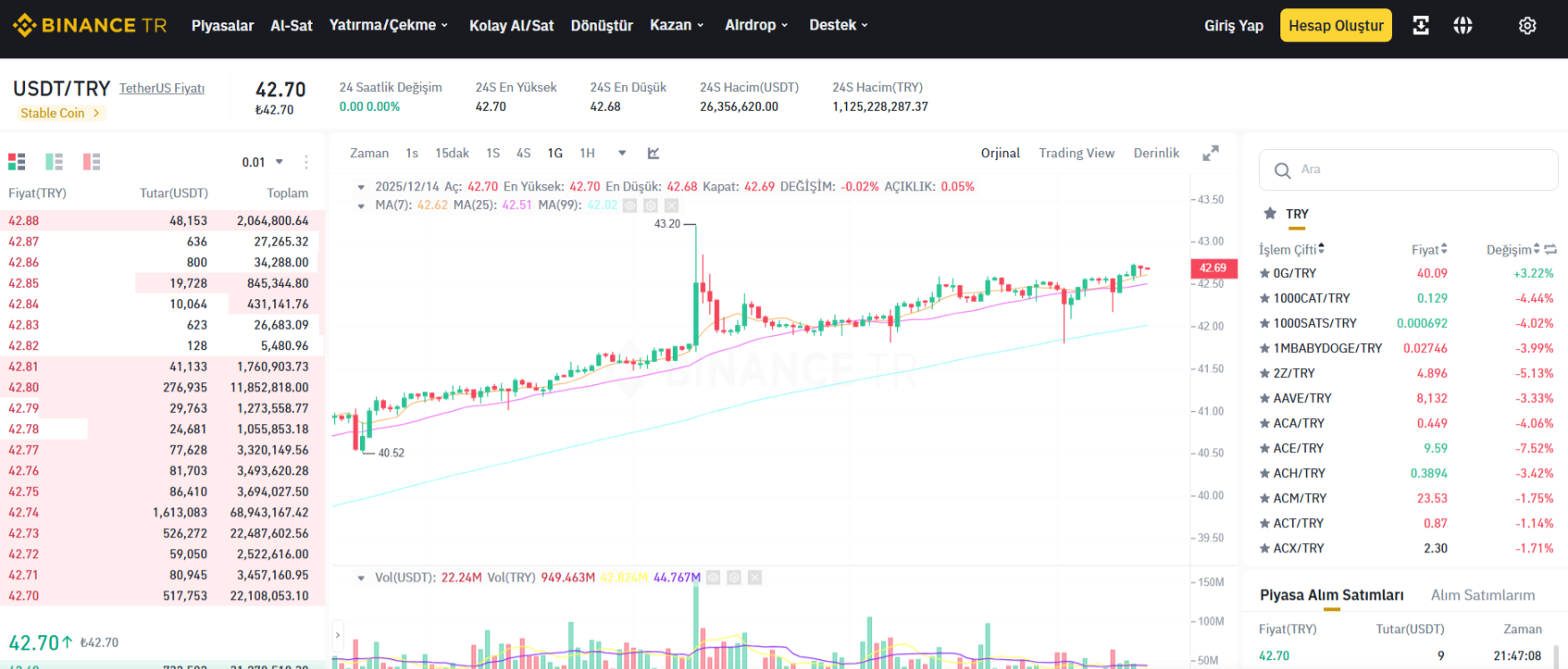The width and height of the screenshot is (1568, 669).
Task: Select the Alım Satımlarım tab
Action: (x=1483, y=595)
